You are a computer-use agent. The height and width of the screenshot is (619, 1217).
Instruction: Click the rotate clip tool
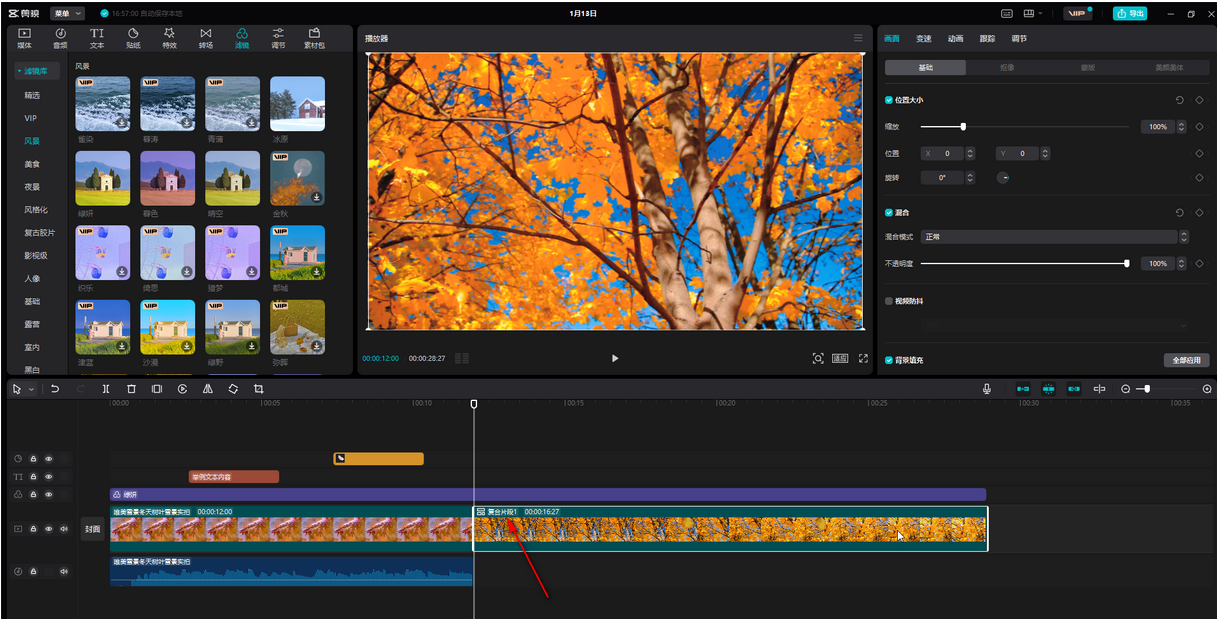pyautogui.click(x=233, y=389)
